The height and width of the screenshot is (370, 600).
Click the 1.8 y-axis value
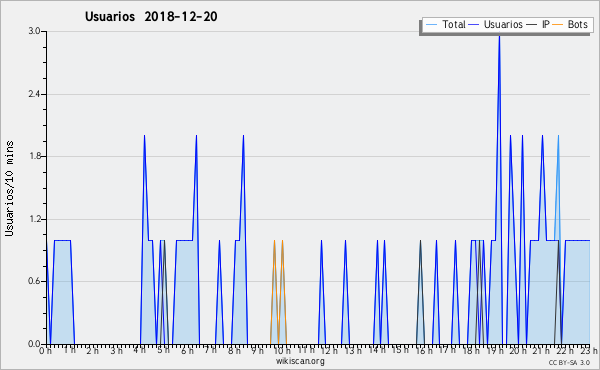point(34,156)
